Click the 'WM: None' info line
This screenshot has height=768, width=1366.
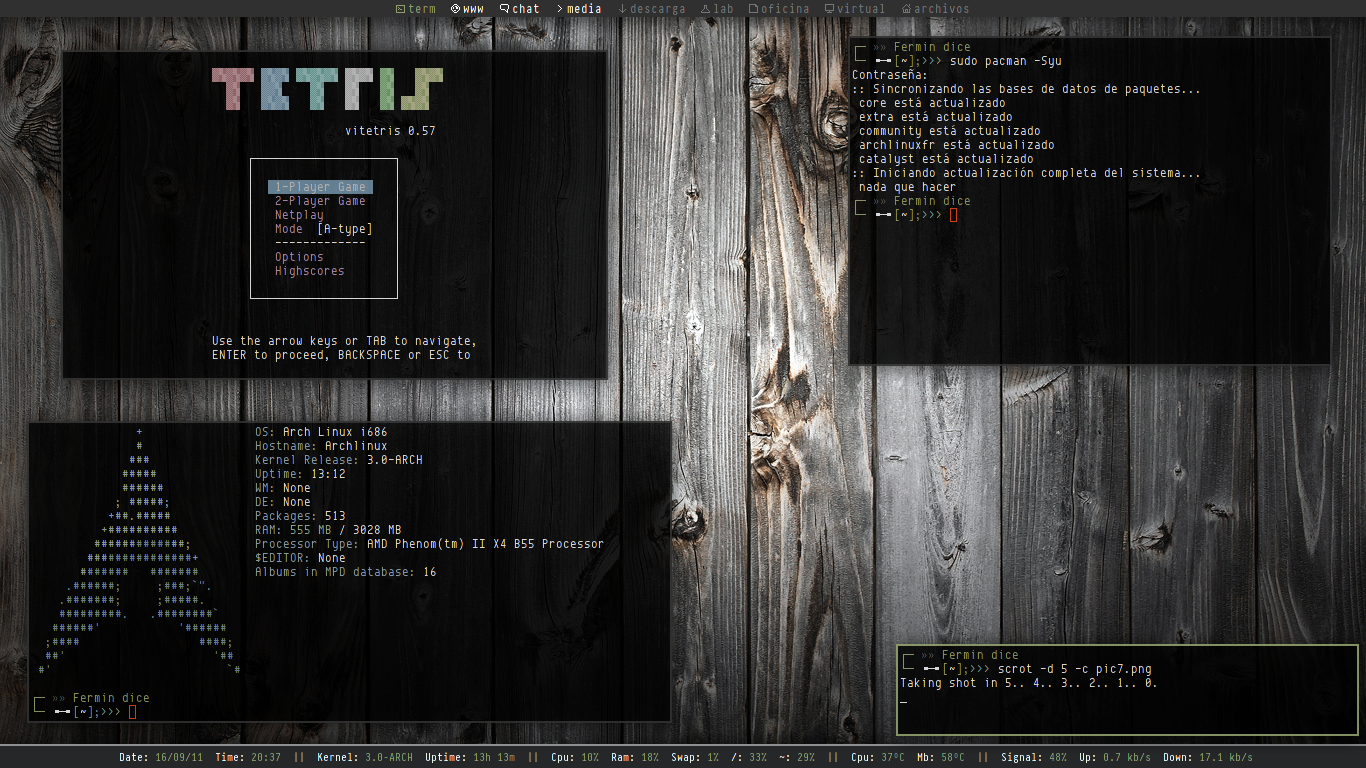[283, 488]
